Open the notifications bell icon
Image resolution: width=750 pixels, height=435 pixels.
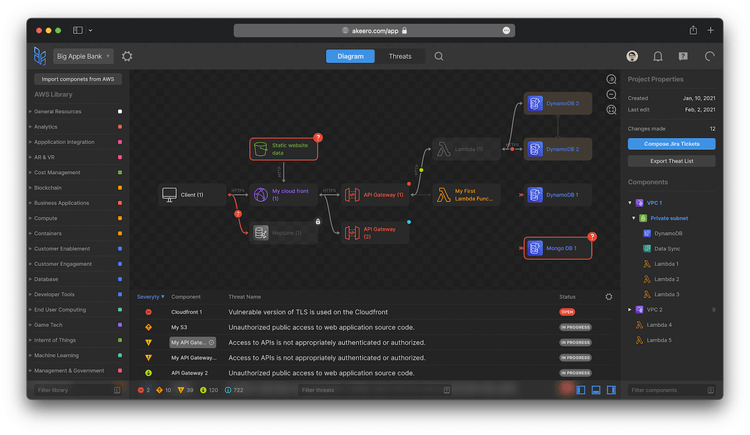(658, 56)
